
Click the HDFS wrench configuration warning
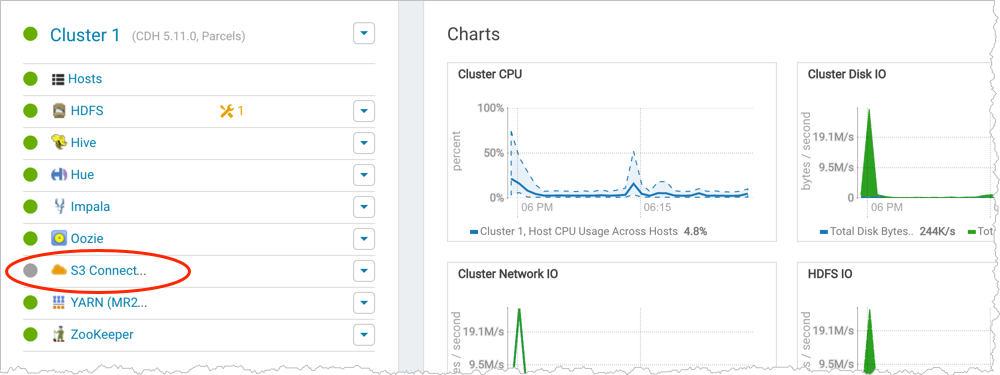(x=232, y=111)
